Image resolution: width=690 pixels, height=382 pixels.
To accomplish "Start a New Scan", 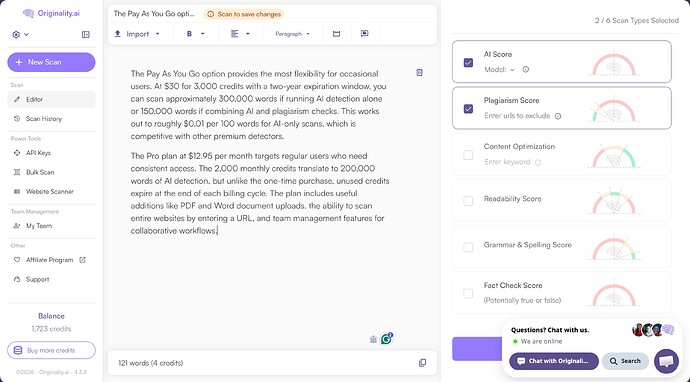I will tap(51, 62).
